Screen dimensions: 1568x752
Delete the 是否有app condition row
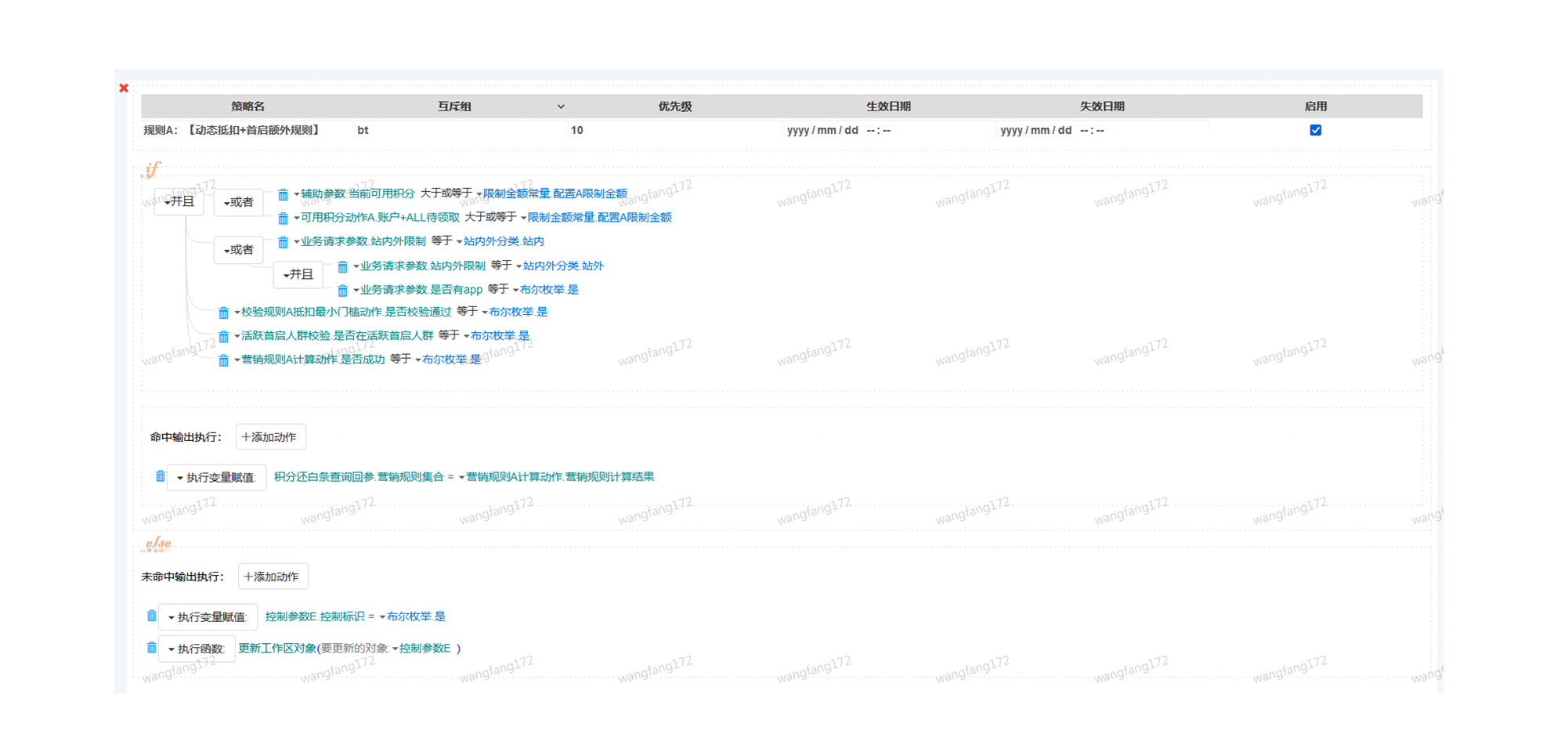pyautogui.click(x=342, y=291)
